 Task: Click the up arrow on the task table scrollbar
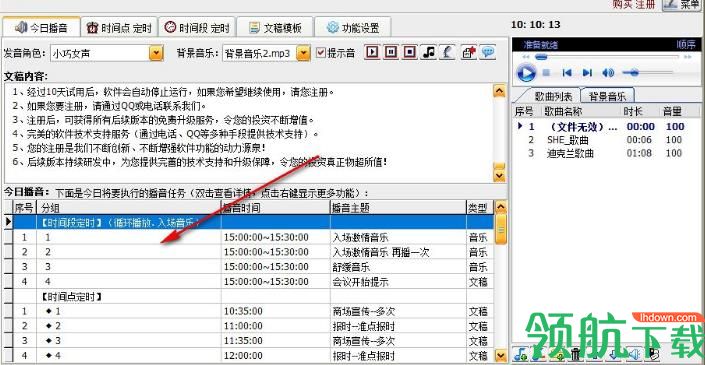500,207
